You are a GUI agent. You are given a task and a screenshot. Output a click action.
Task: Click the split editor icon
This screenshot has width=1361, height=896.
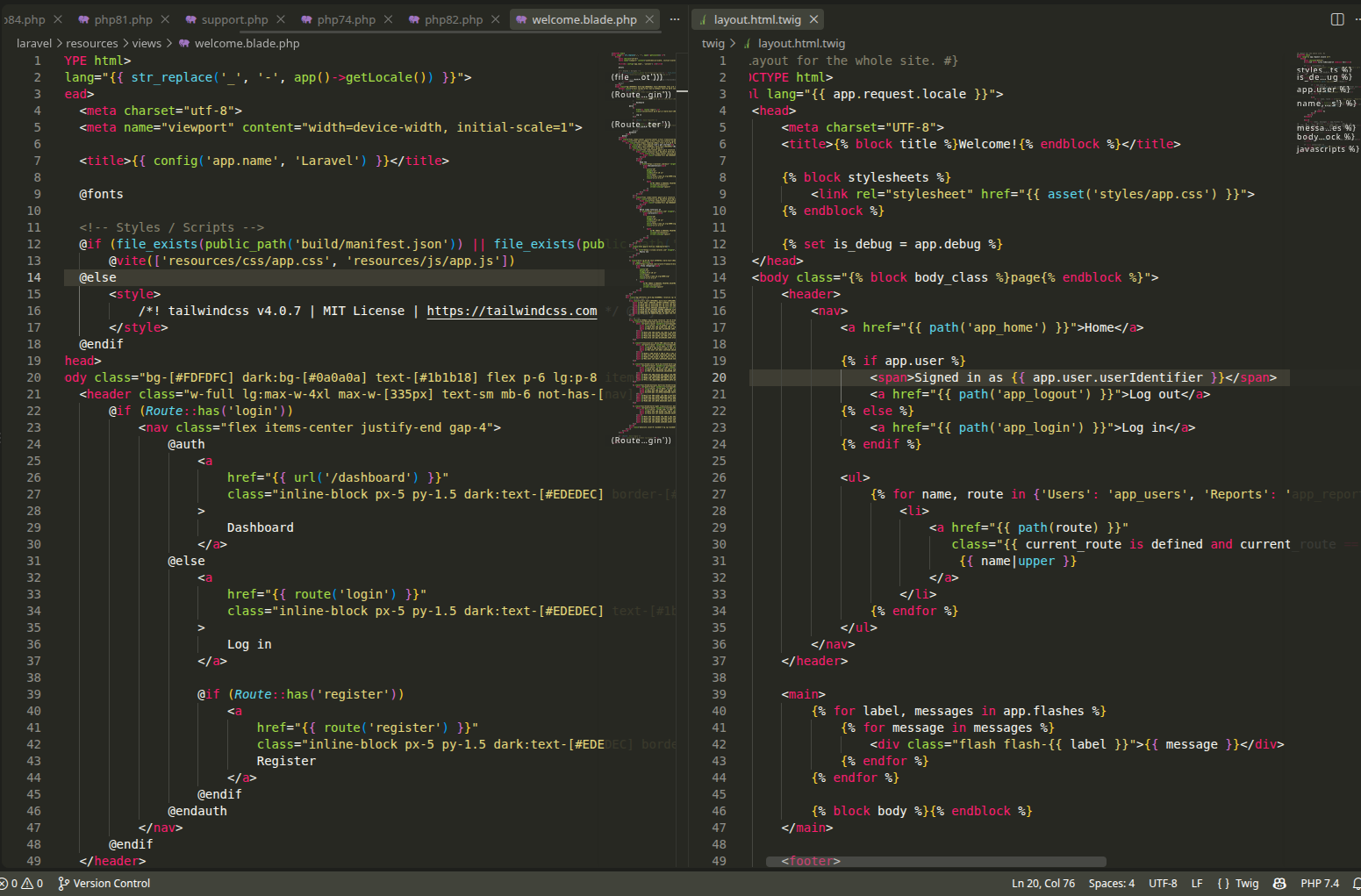(1337, 19)
